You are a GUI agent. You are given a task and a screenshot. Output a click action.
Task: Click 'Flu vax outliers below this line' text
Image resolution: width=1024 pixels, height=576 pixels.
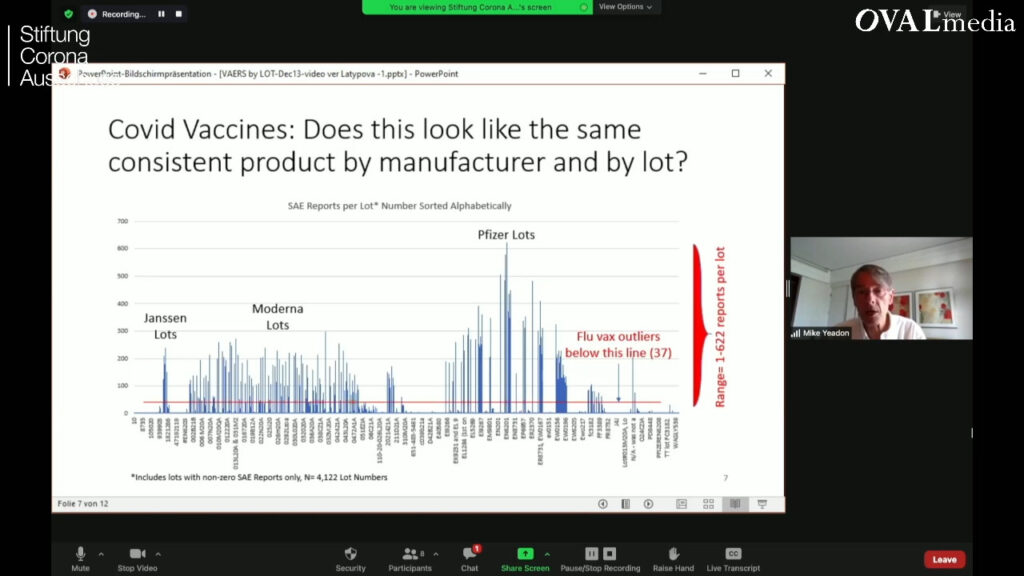[x=618, y=344]
